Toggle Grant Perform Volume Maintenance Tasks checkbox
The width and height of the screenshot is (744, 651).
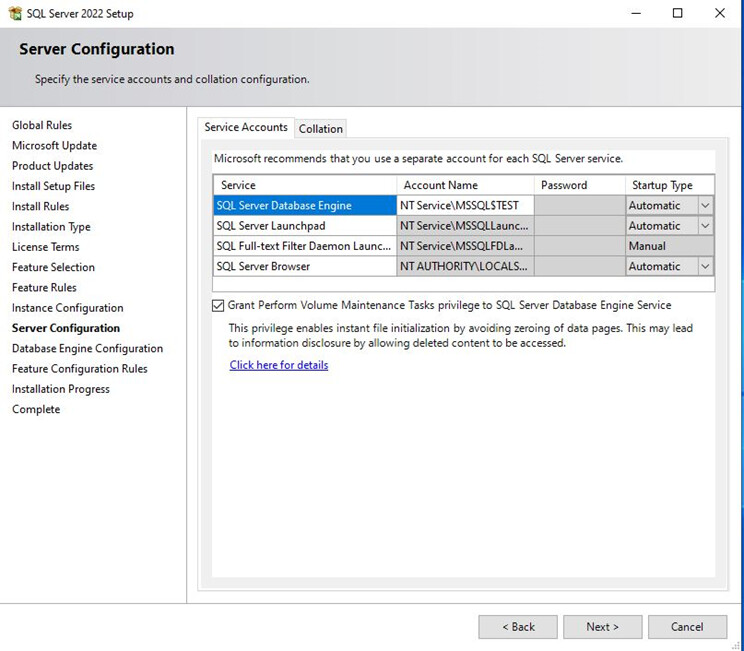(218, 306)
